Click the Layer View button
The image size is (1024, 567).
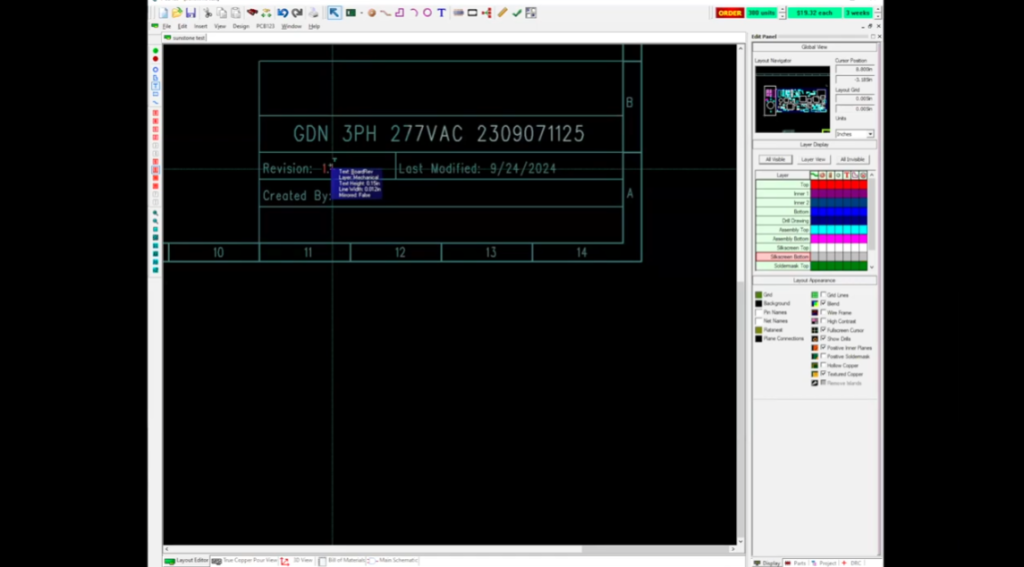[x=813, y=159]
